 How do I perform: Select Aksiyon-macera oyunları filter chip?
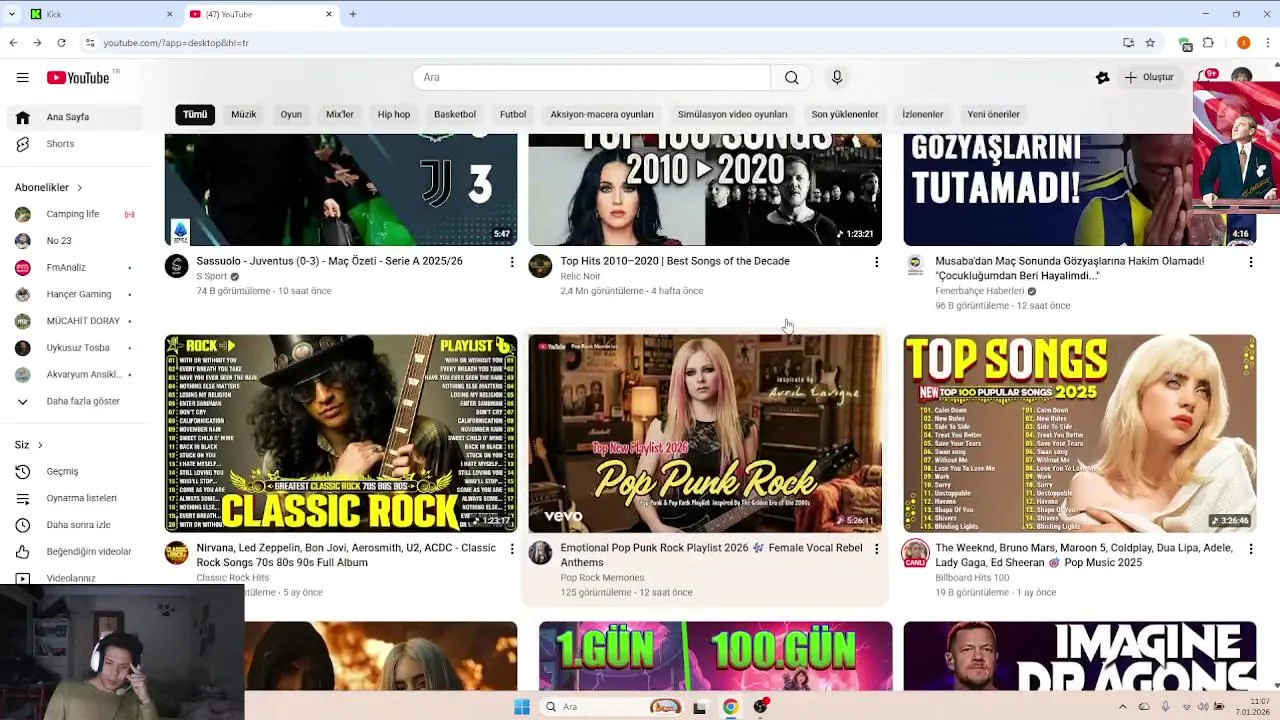602,114
